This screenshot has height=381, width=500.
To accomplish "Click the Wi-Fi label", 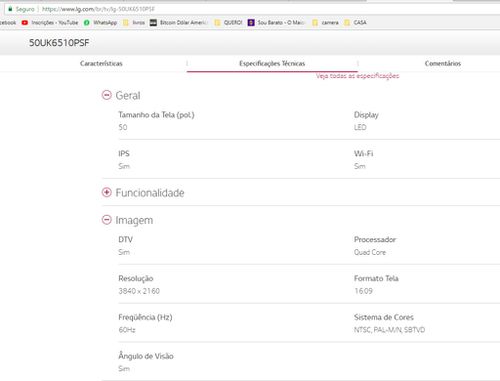I will click(x=363, y=154).
